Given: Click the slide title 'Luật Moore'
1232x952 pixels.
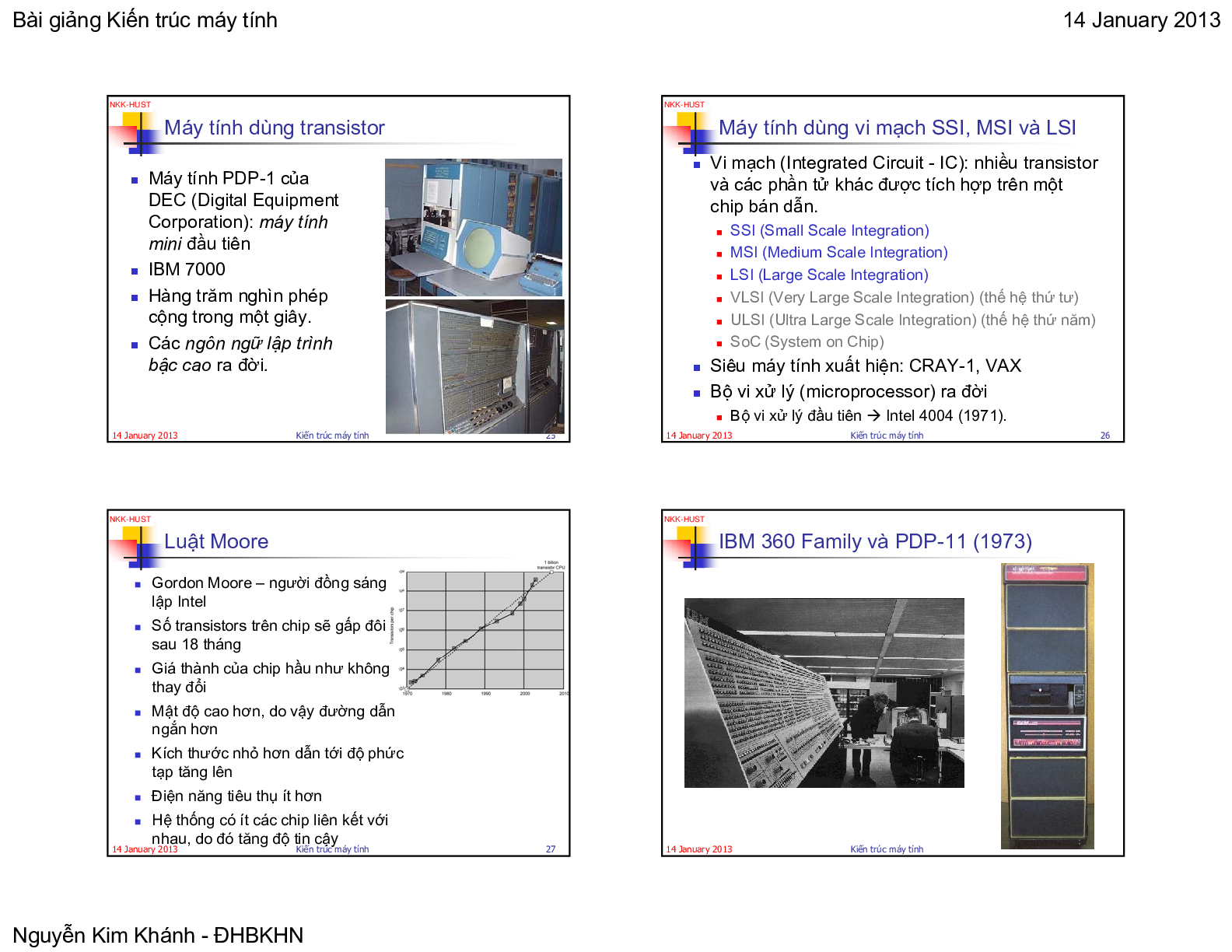Looking at the screenshot, I should pyautogui.click(x=216, y=541).
